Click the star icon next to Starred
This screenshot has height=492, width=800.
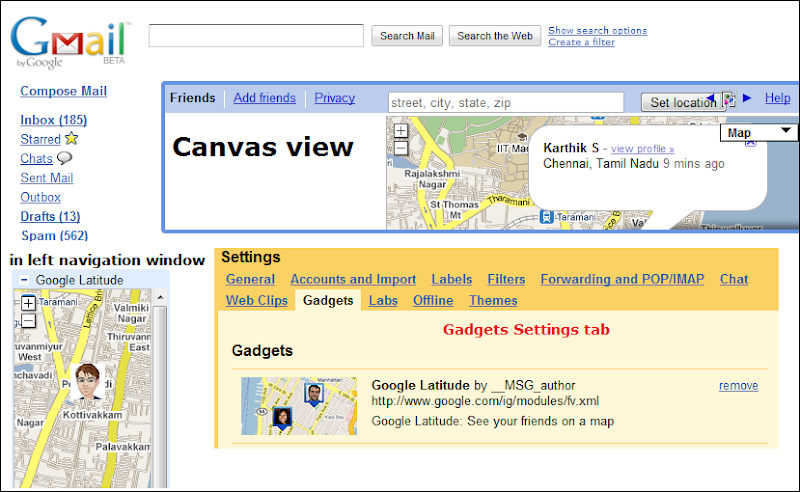point(71,138)
